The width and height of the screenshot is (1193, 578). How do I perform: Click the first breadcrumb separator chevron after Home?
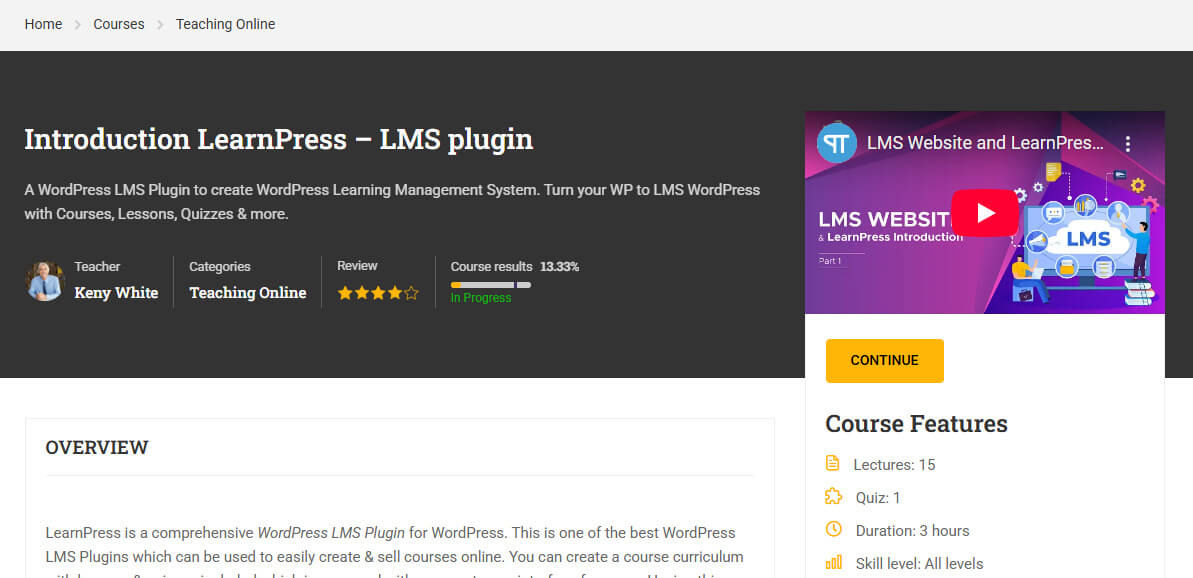click(x=78, y=25)
